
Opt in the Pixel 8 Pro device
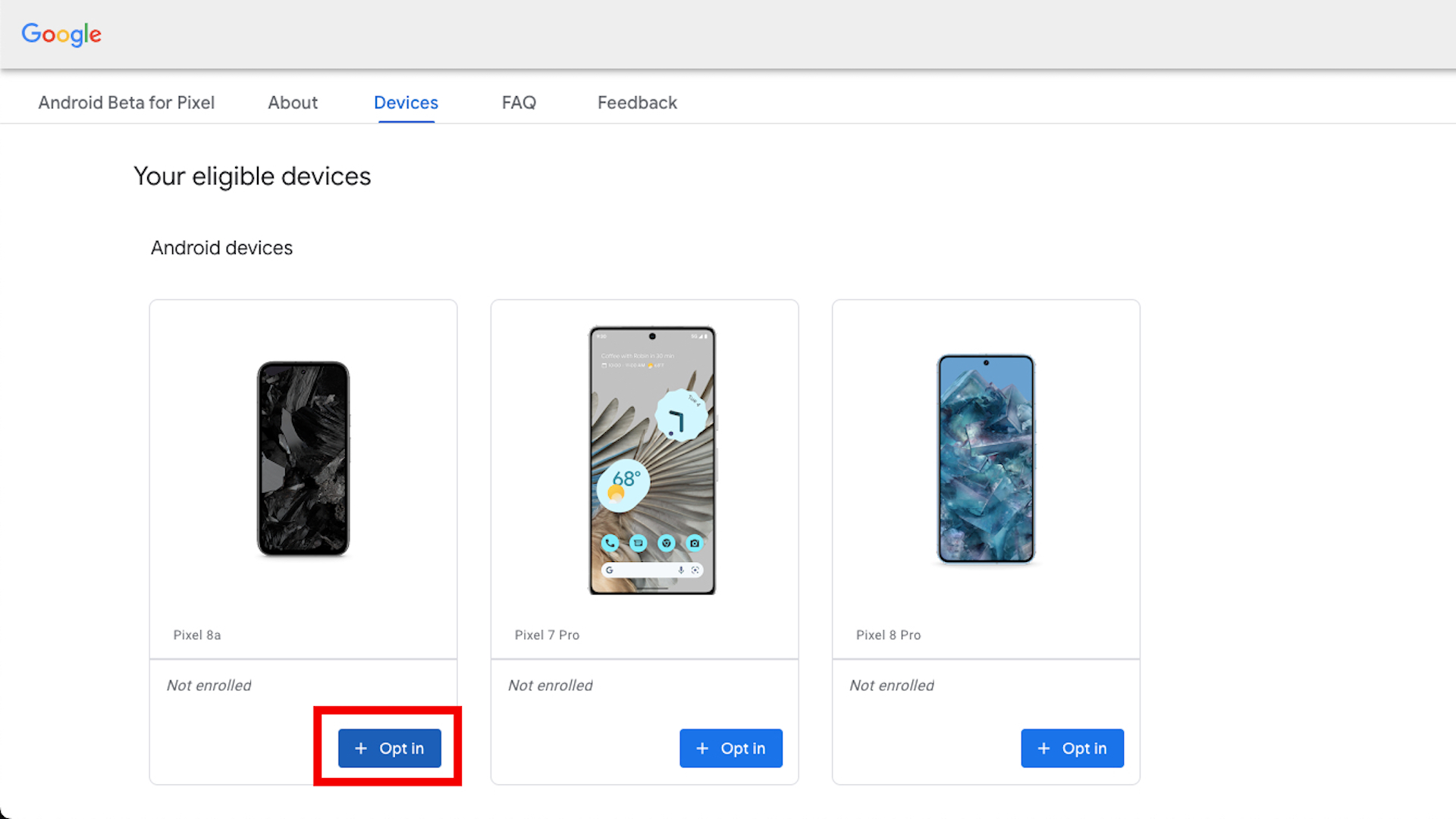(1072, 748)
